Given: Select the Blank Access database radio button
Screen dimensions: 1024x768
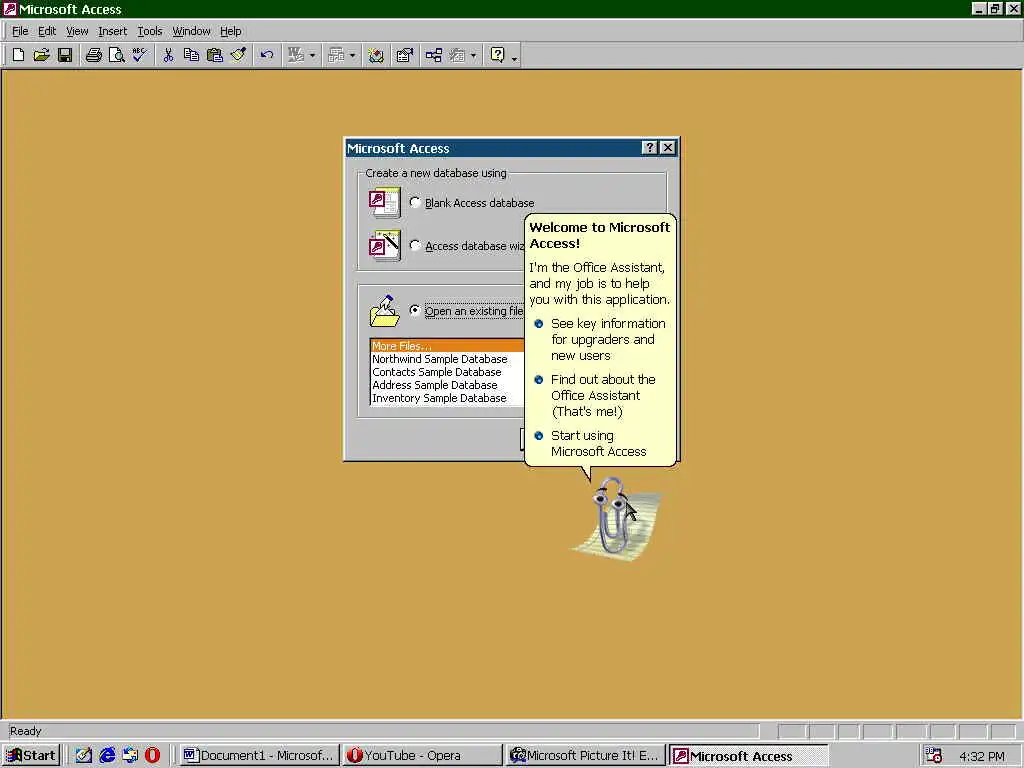Looking at the screenshot, I should (415, 202).
